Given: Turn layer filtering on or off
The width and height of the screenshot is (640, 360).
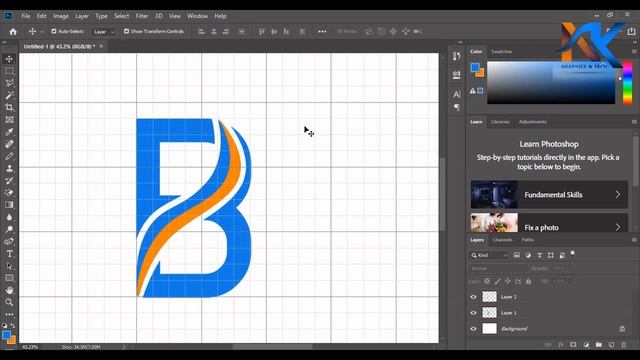Looking at the screenshot, I should [x=573, y=253].
